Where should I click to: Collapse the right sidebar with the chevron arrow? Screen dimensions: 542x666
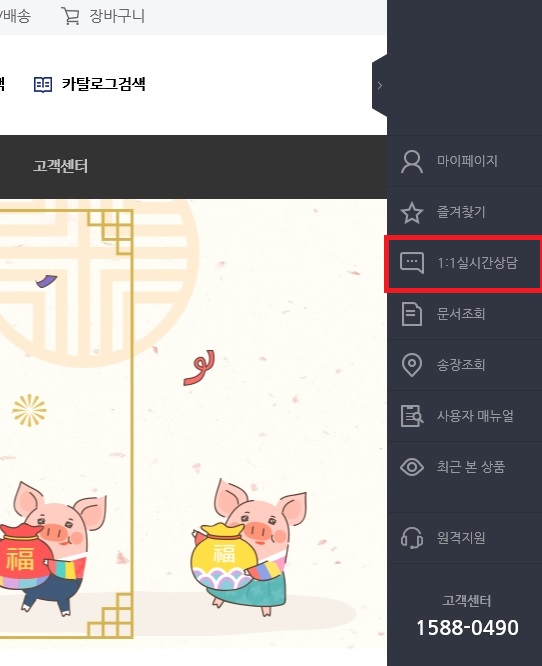(x=380, y=85)
